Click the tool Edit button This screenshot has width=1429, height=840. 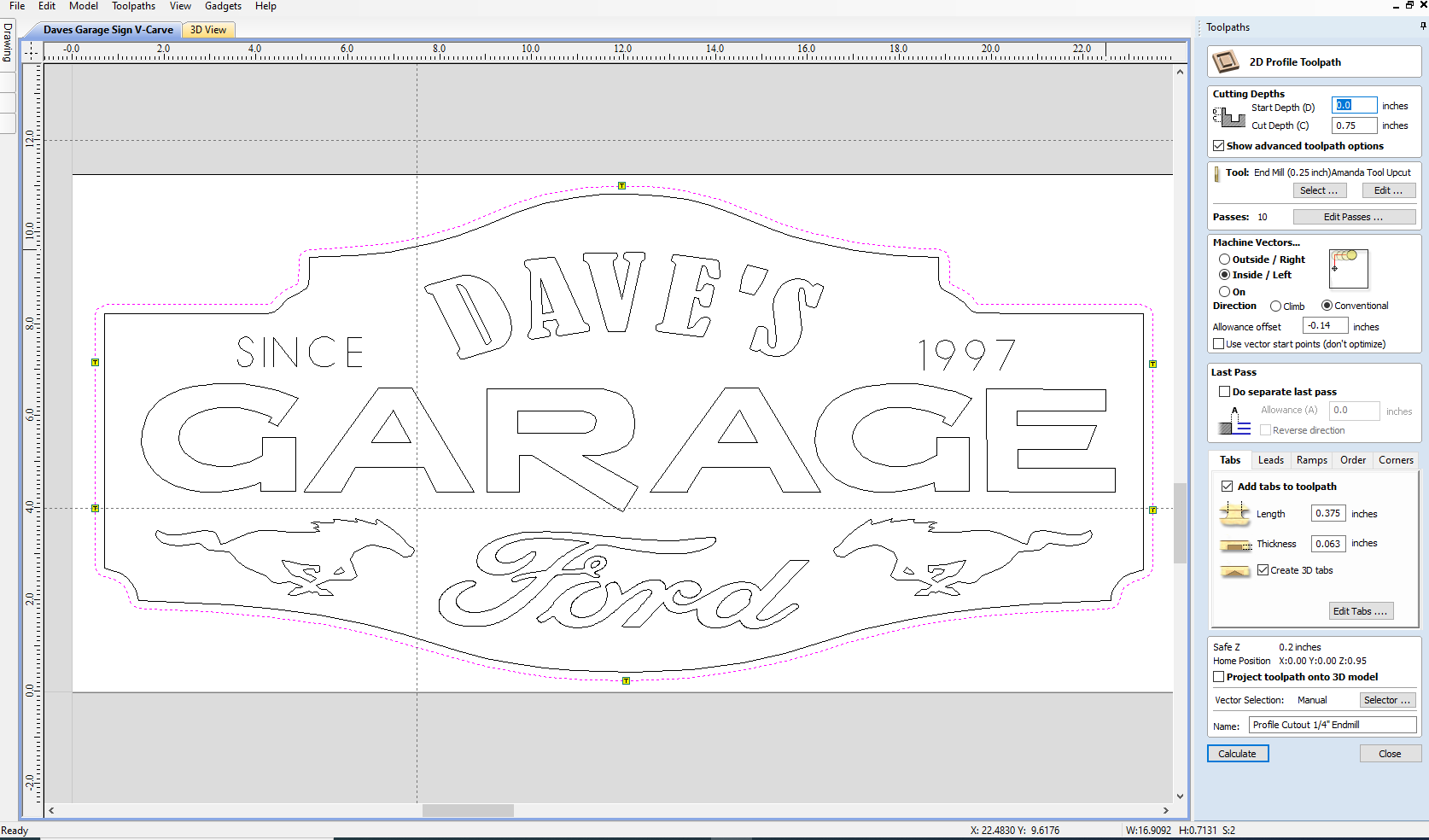[x=1389, y=190]
